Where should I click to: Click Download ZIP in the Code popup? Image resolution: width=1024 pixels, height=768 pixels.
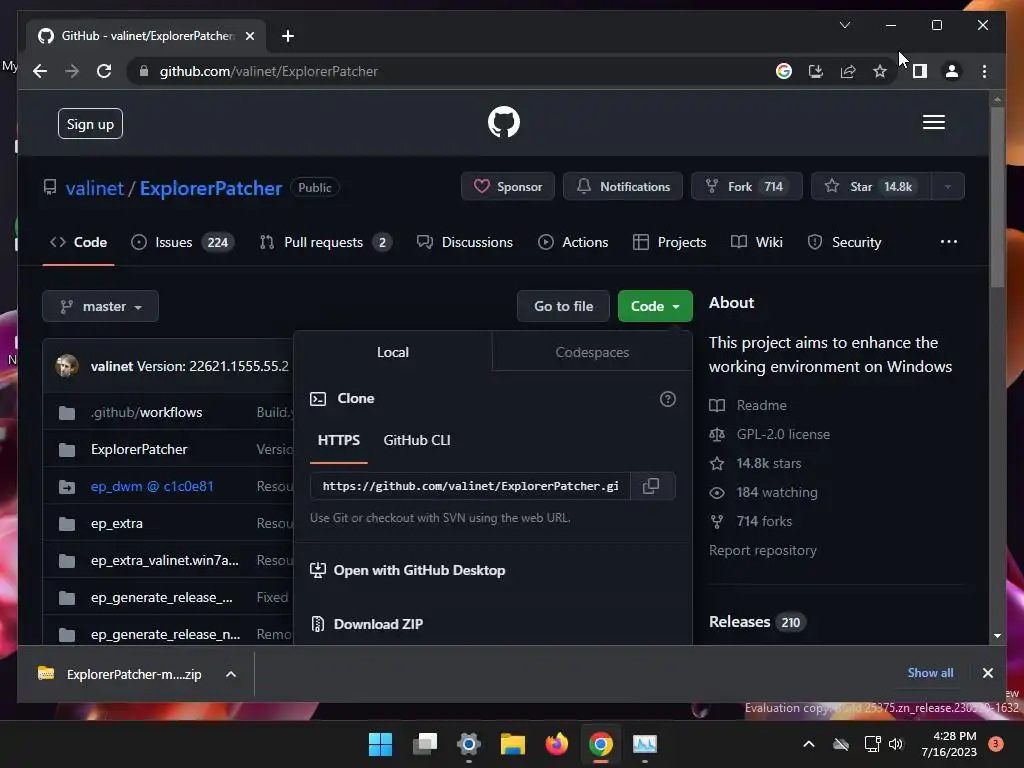[x=366, y=624]
